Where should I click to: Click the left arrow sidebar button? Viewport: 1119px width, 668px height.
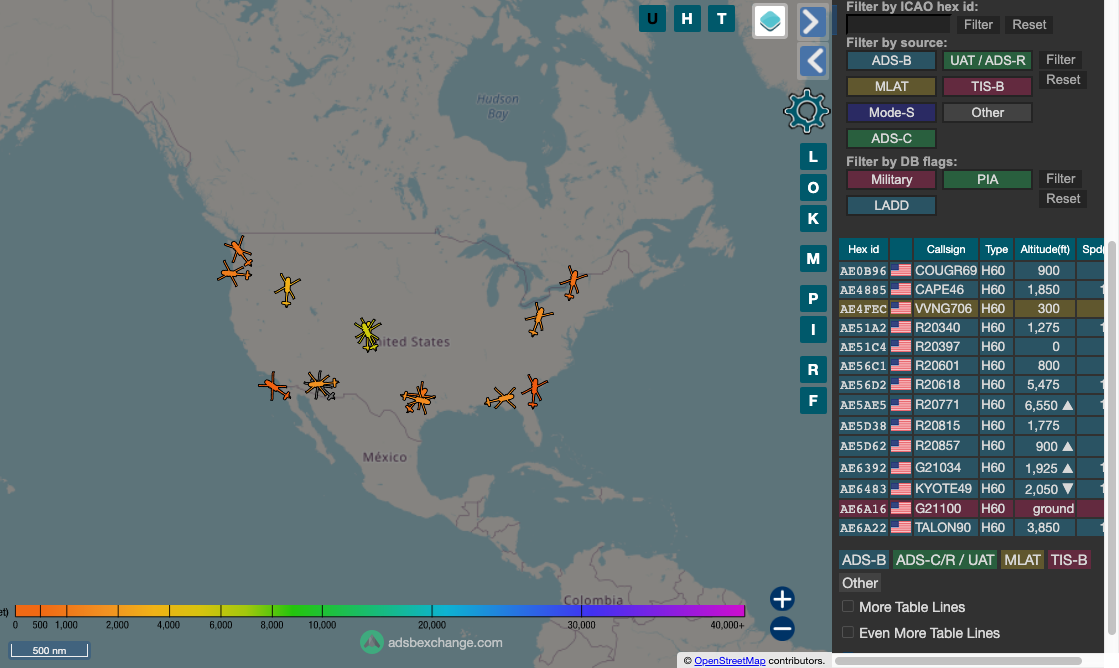813,61
